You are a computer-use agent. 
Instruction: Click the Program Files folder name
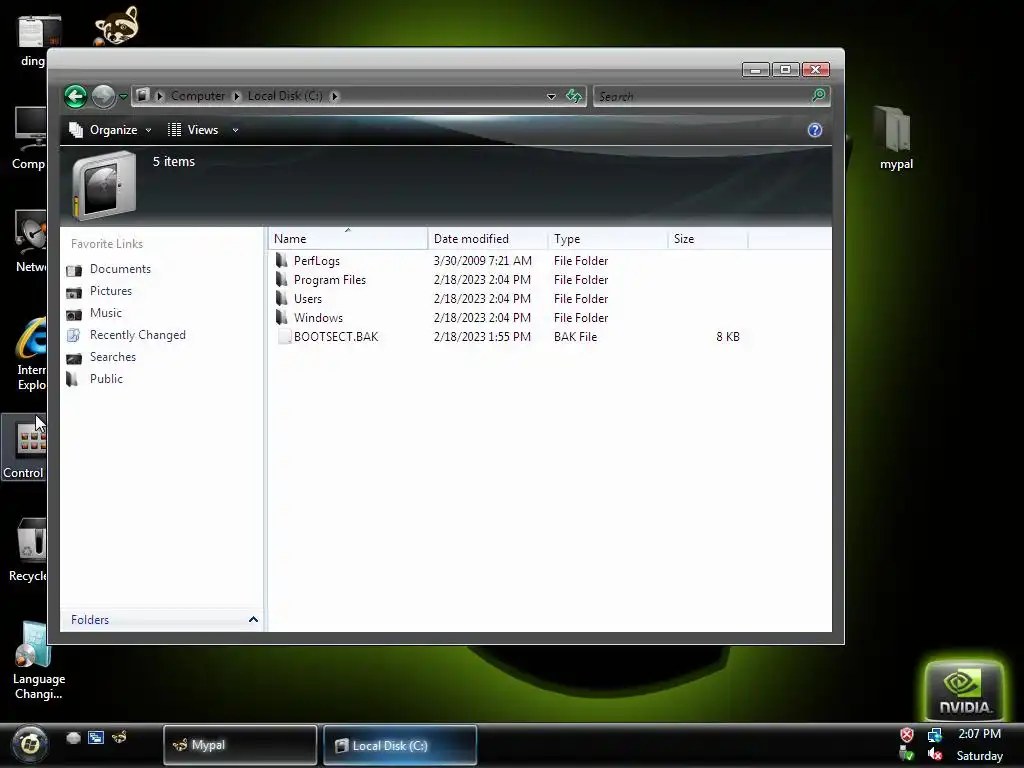coord(330,280)
